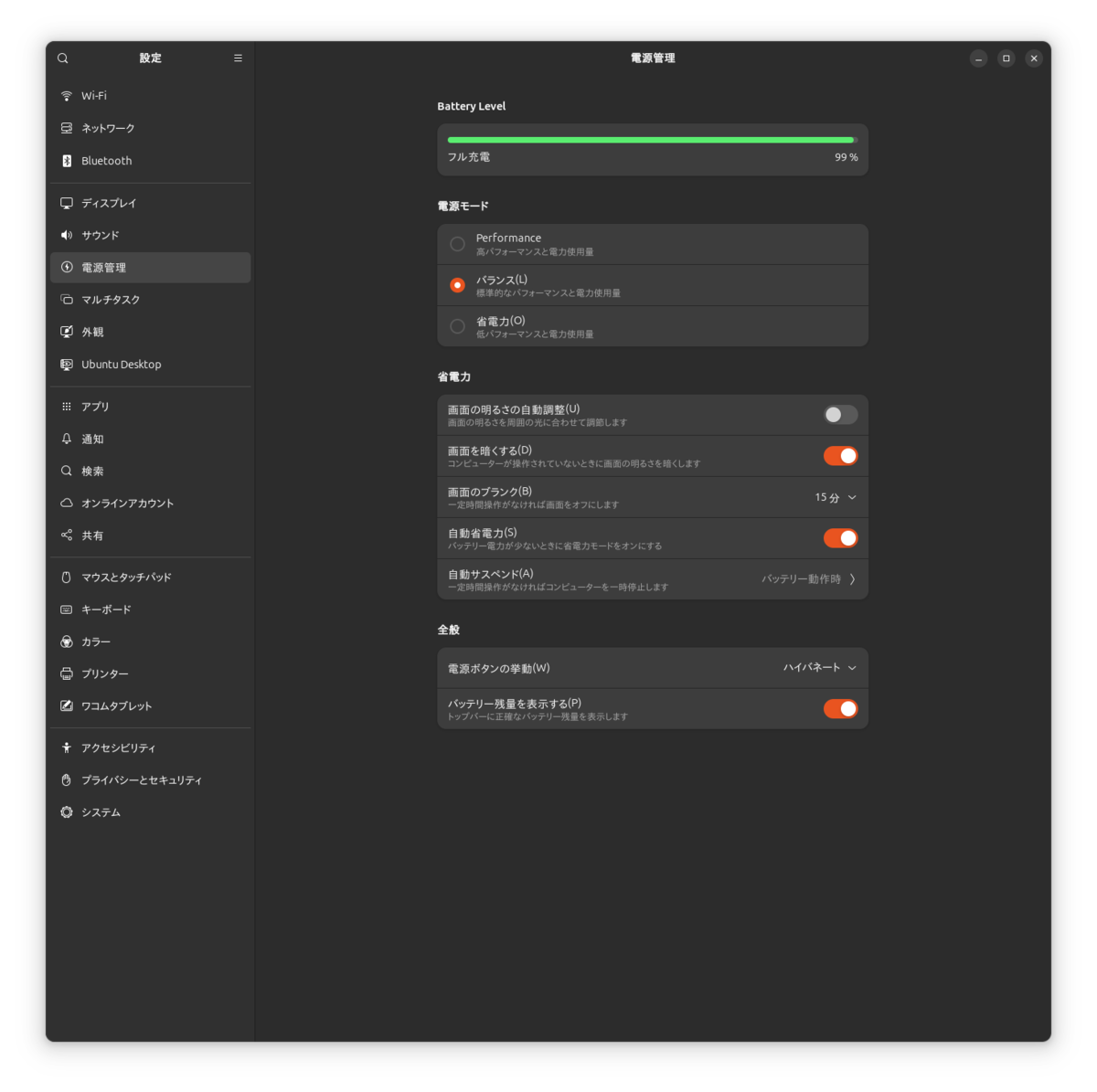Choose 省電力 power mode radio button
This screenshot has width=1097, height=1092.
458,326
